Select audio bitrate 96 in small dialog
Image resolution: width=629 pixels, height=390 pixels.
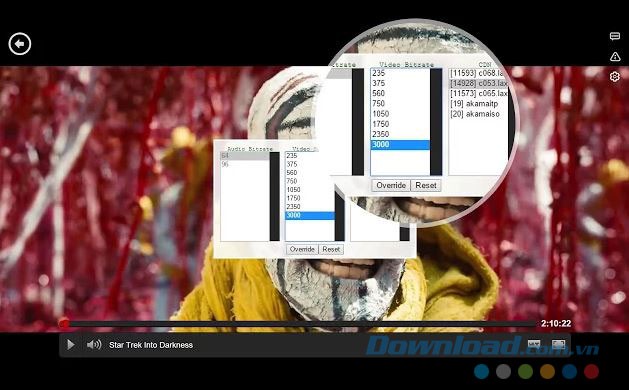point(245,164)
